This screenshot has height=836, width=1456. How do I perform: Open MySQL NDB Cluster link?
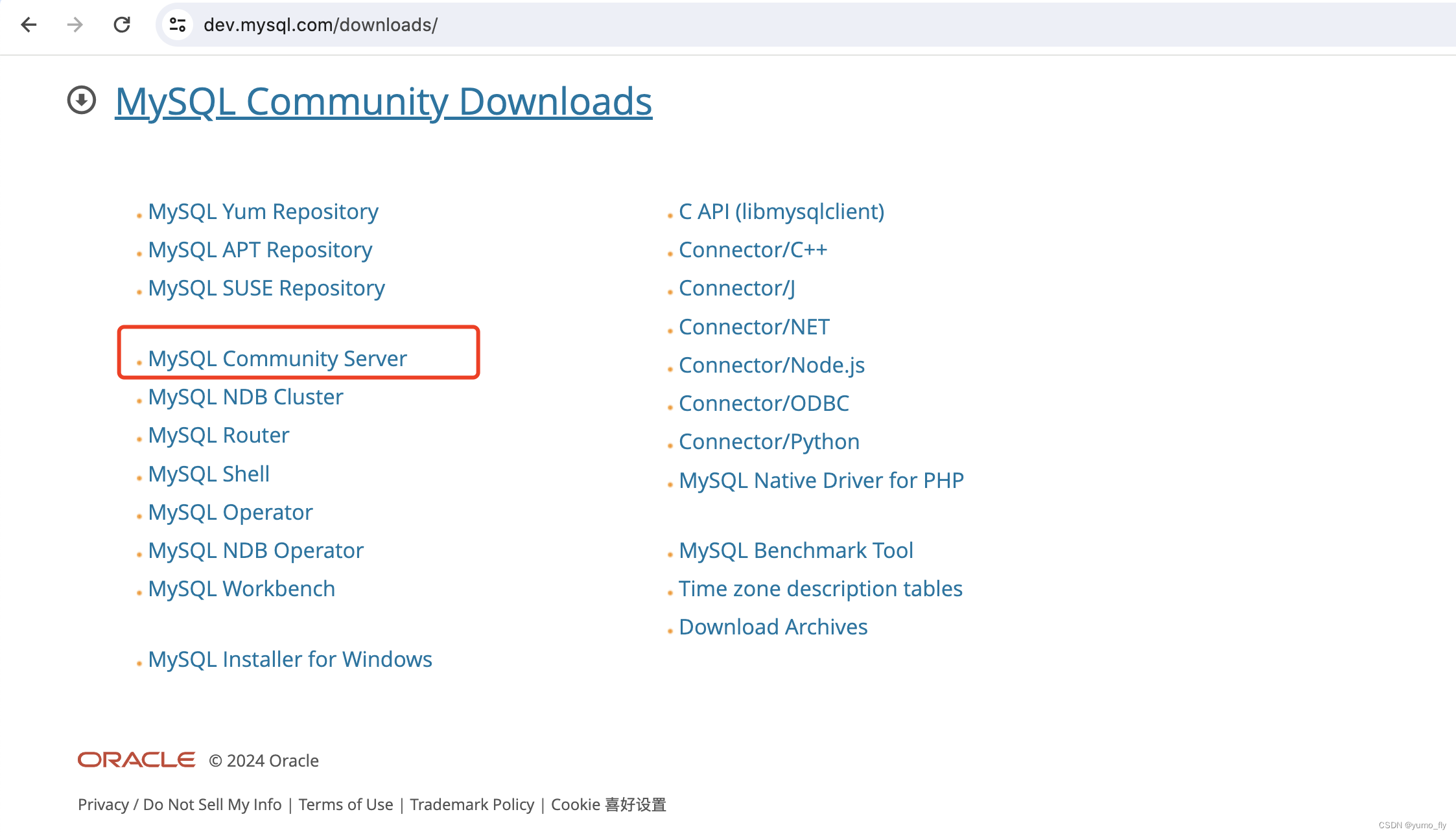(x=246, y=397)
